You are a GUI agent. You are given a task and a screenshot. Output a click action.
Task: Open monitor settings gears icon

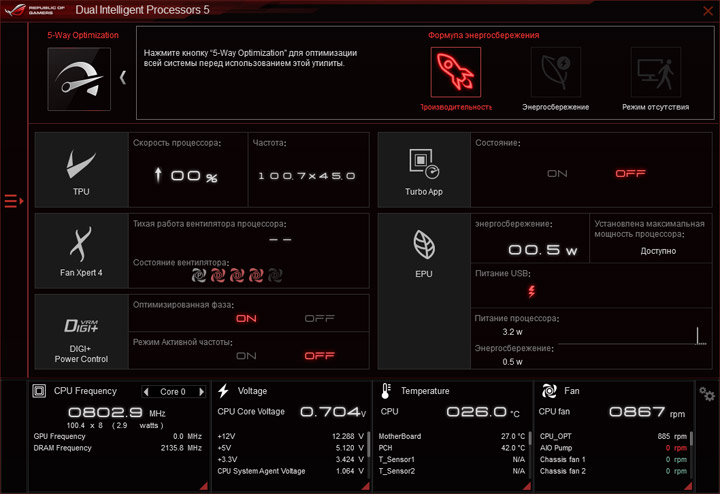(707, 394)
